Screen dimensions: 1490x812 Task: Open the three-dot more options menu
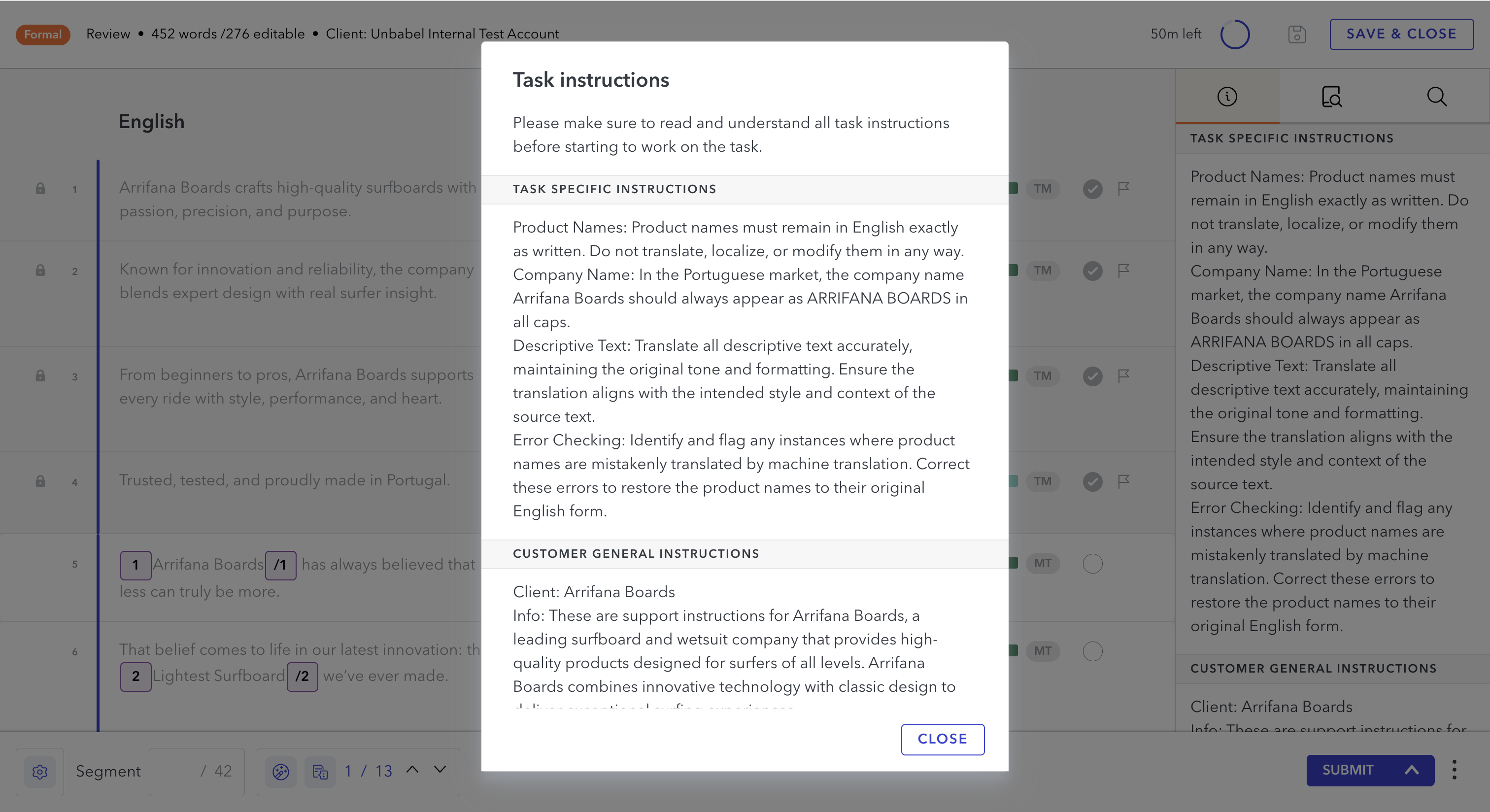(x=1454, y=770)
